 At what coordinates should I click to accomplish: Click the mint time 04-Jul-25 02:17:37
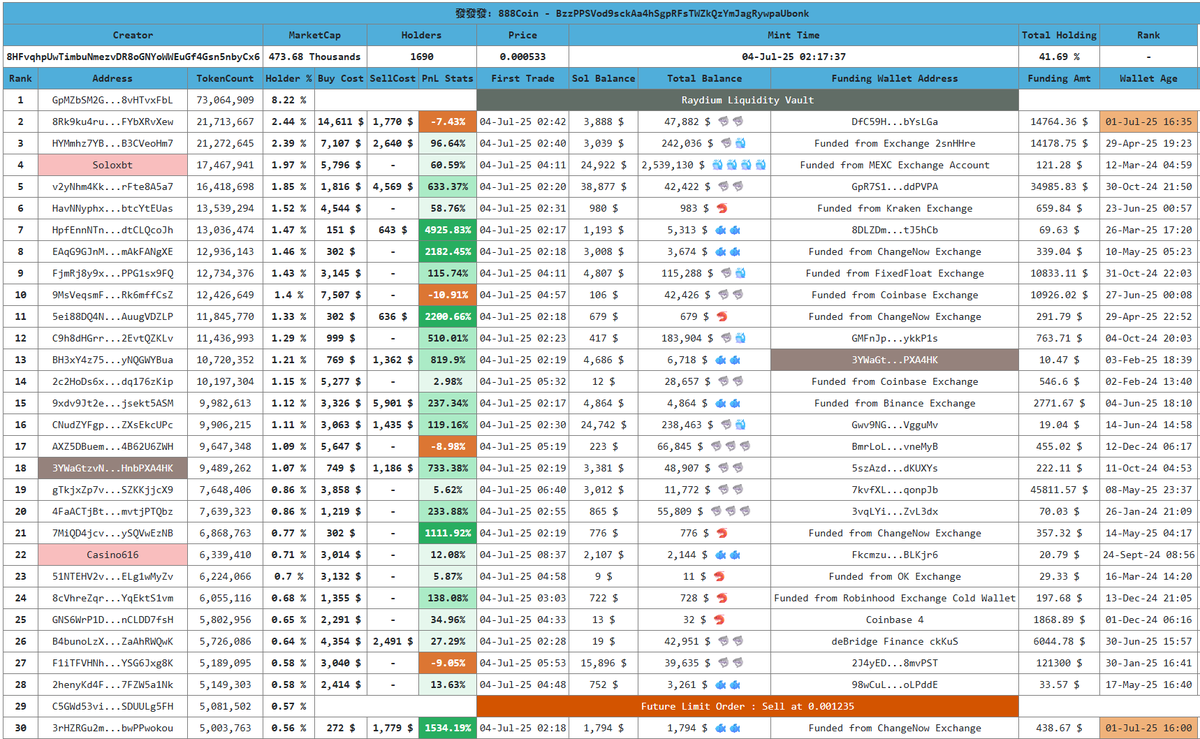pyautogui.click(x=794, y=57)
